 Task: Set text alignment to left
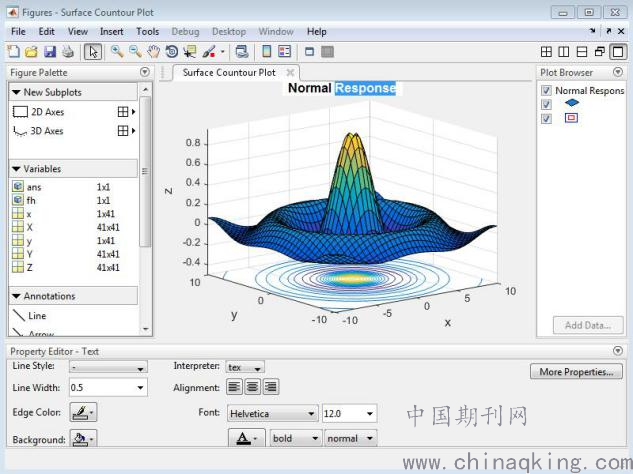234,387
